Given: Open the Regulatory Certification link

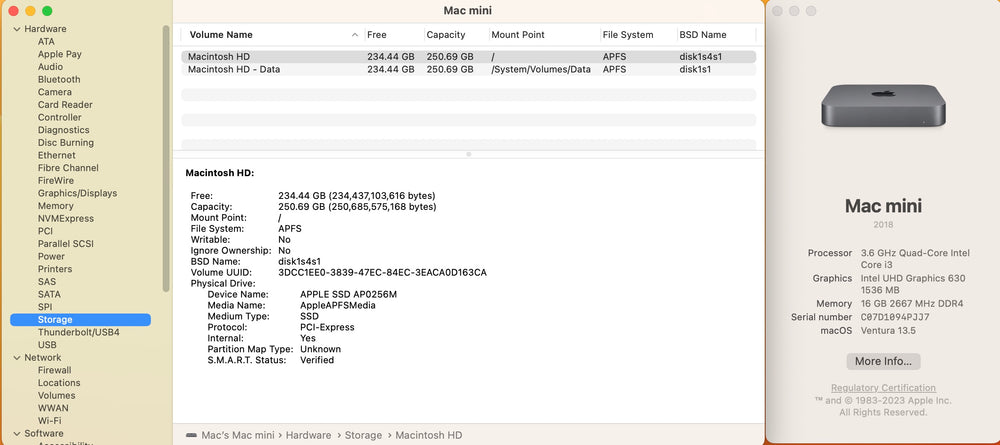Looking at the screenshot, I should (883, 388).
